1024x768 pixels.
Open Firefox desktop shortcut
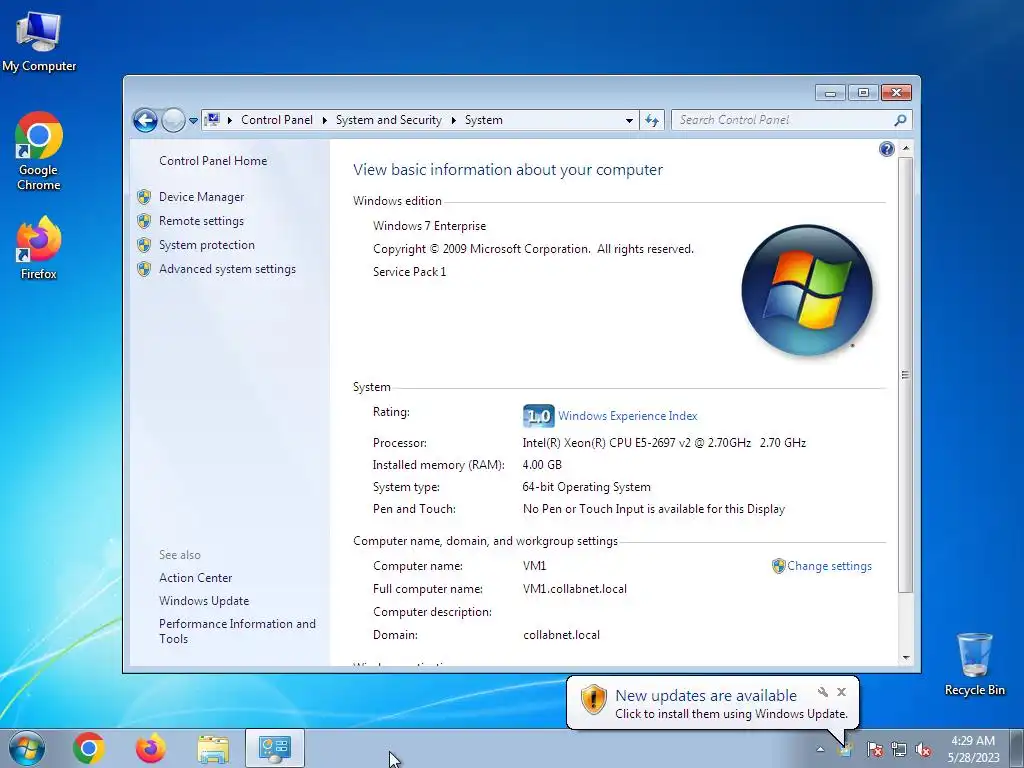coord(39,248)
